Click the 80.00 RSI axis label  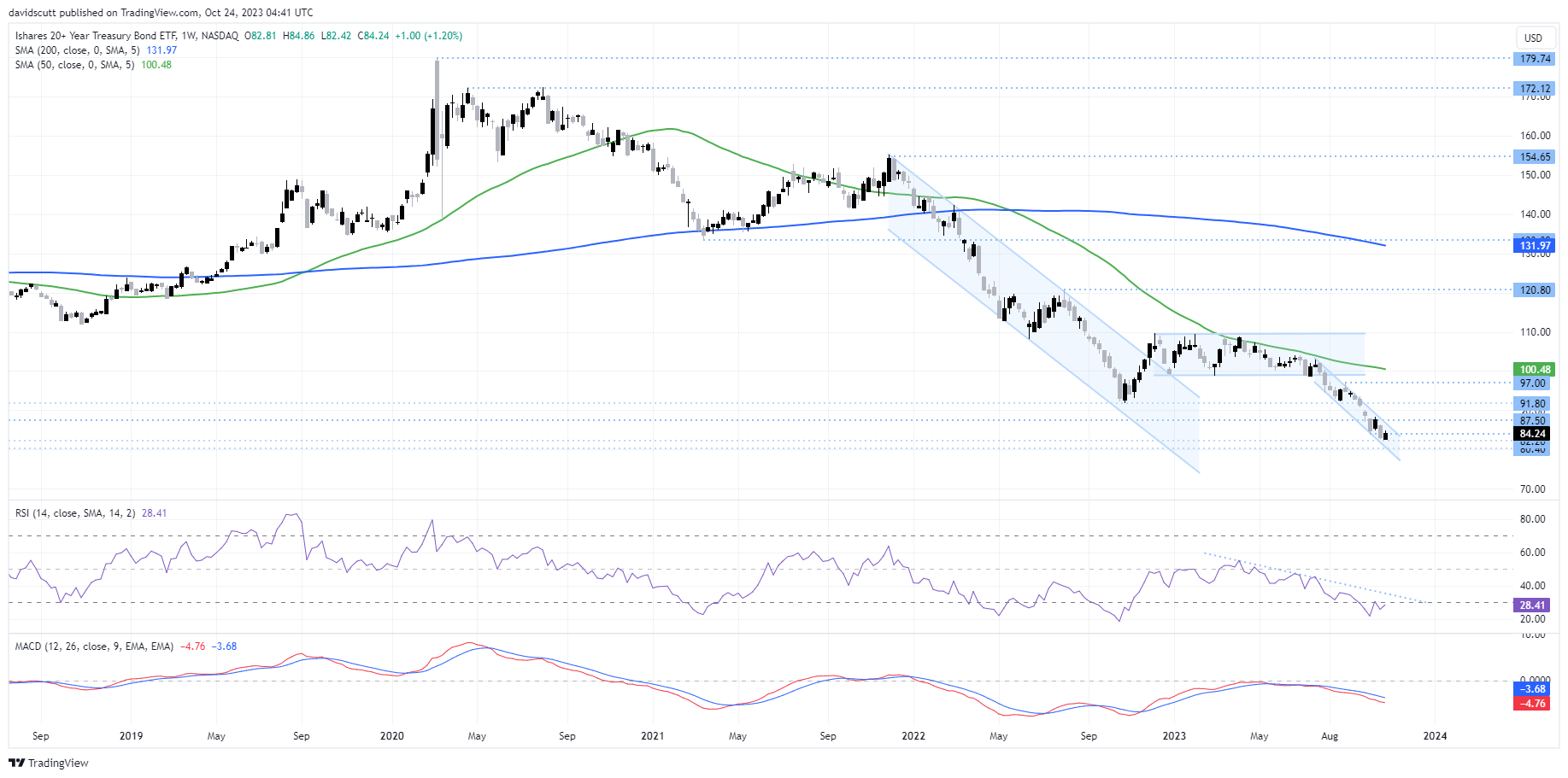click(1533, 518)
